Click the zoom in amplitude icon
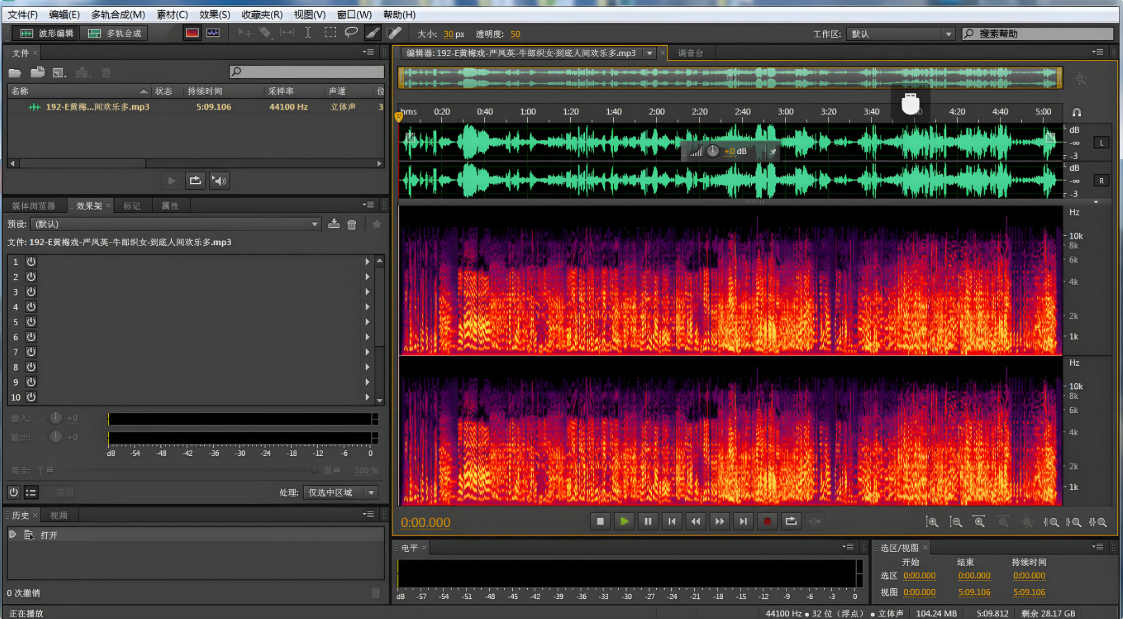Screen dimensions: 1123x619 (932, 522)
